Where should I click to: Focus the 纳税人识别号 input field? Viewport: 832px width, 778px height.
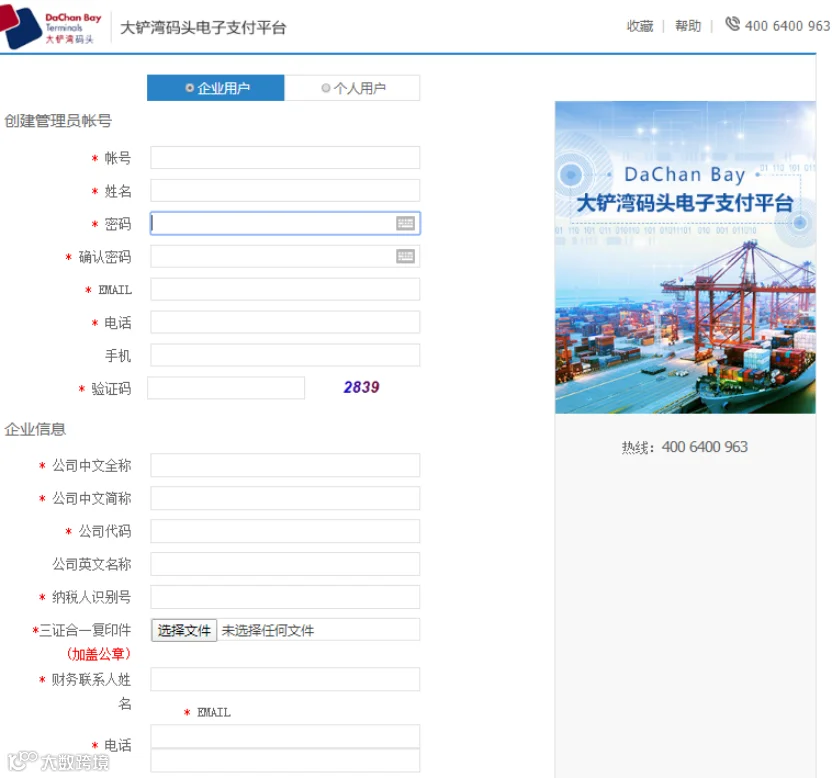(285, 597)
